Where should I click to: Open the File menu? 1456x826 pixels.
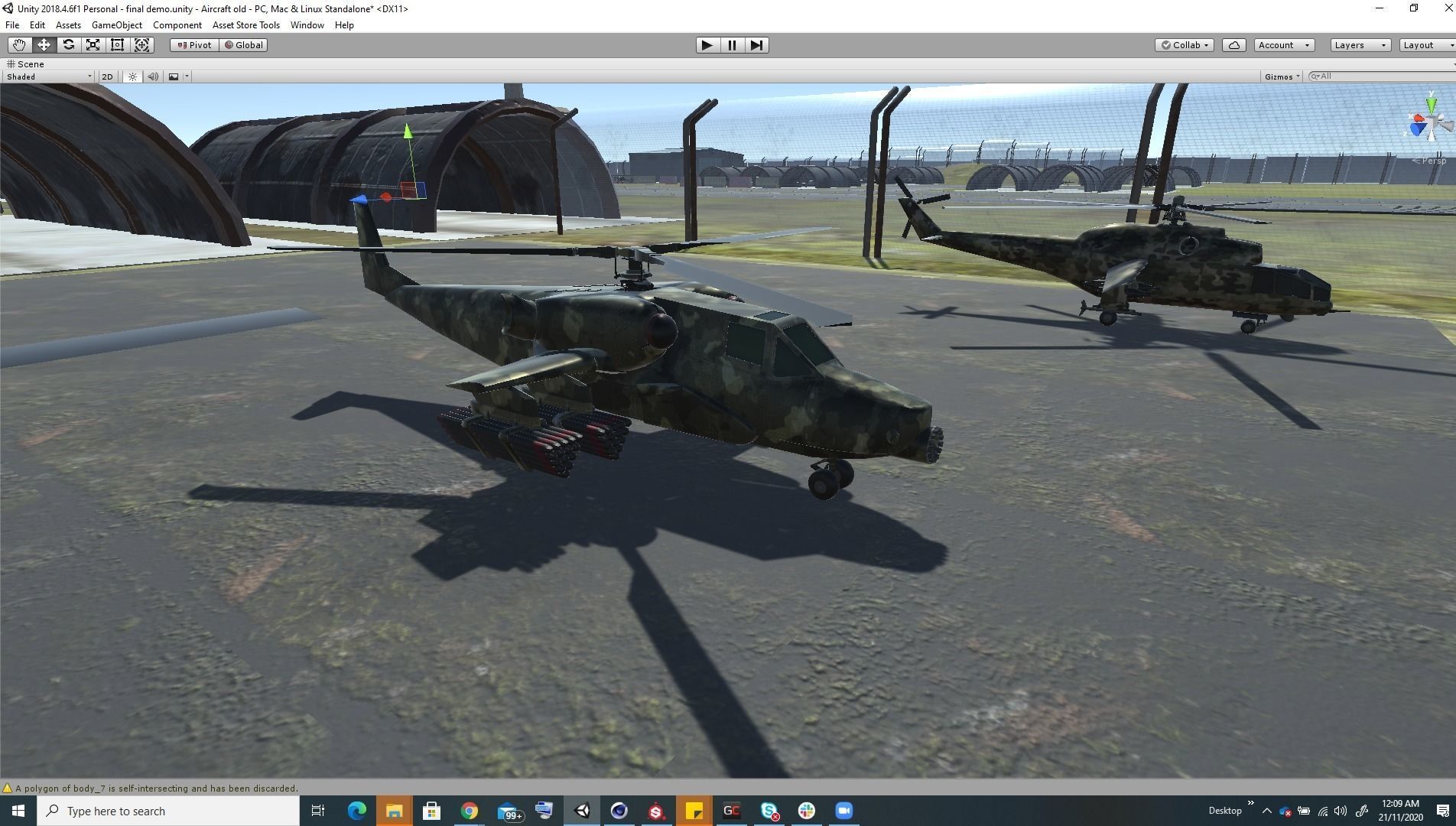pyautogui.click(x=12, y=25)
